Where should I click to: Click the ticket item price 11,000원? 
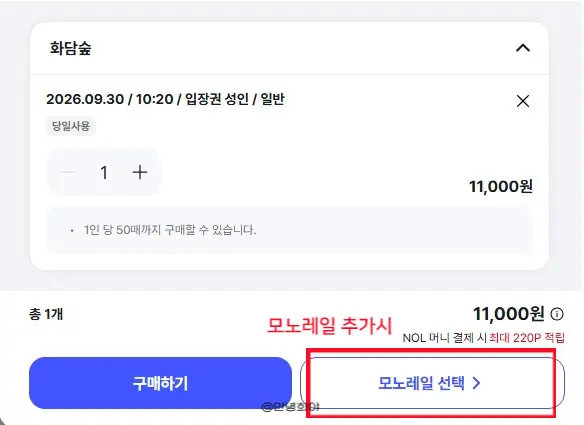pyautogui.click(x=501, y=186)
